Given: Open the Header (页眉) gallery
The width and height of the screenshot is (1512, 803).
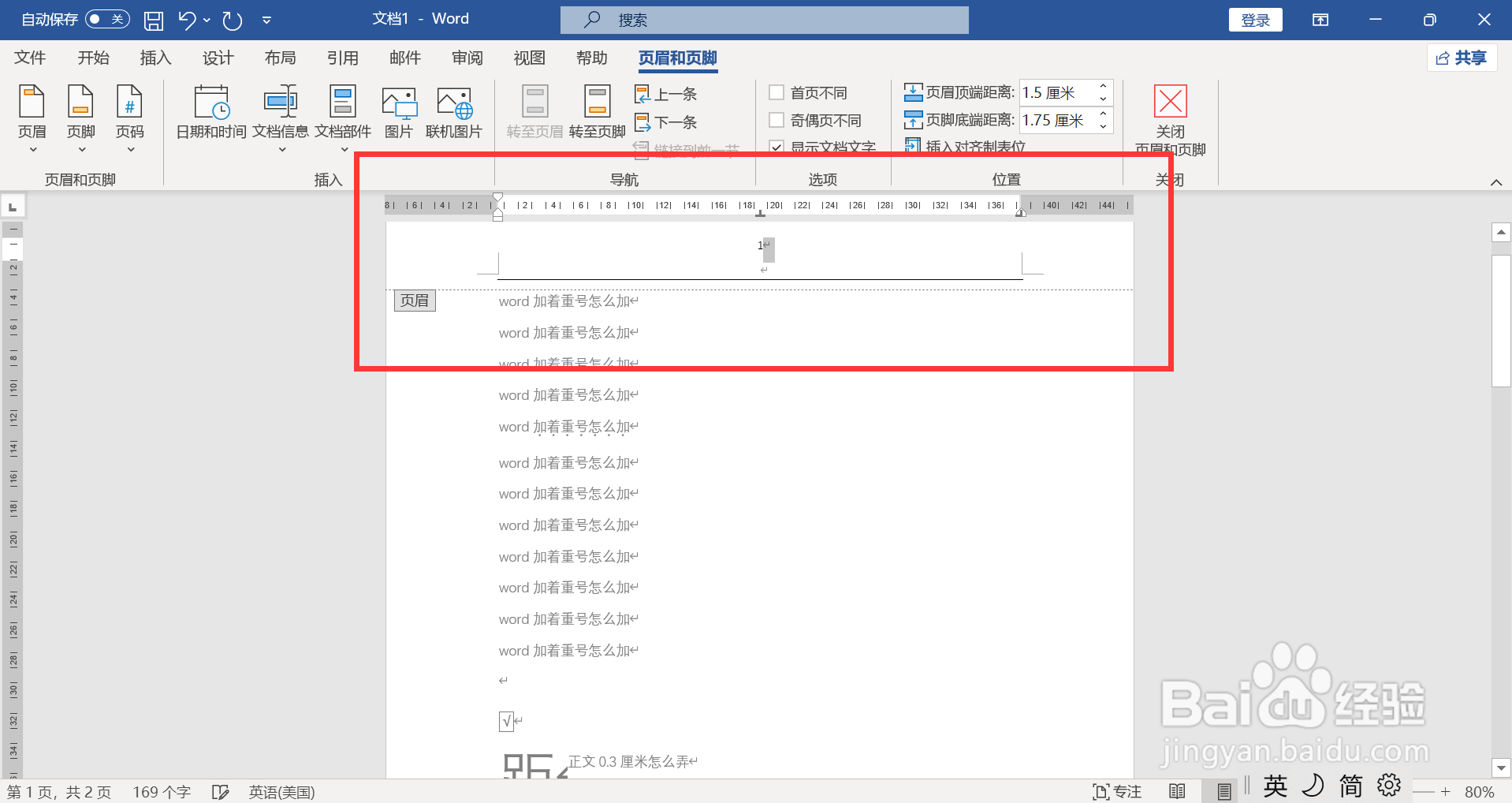Looking at the screenshot, I should pos(32,118).
